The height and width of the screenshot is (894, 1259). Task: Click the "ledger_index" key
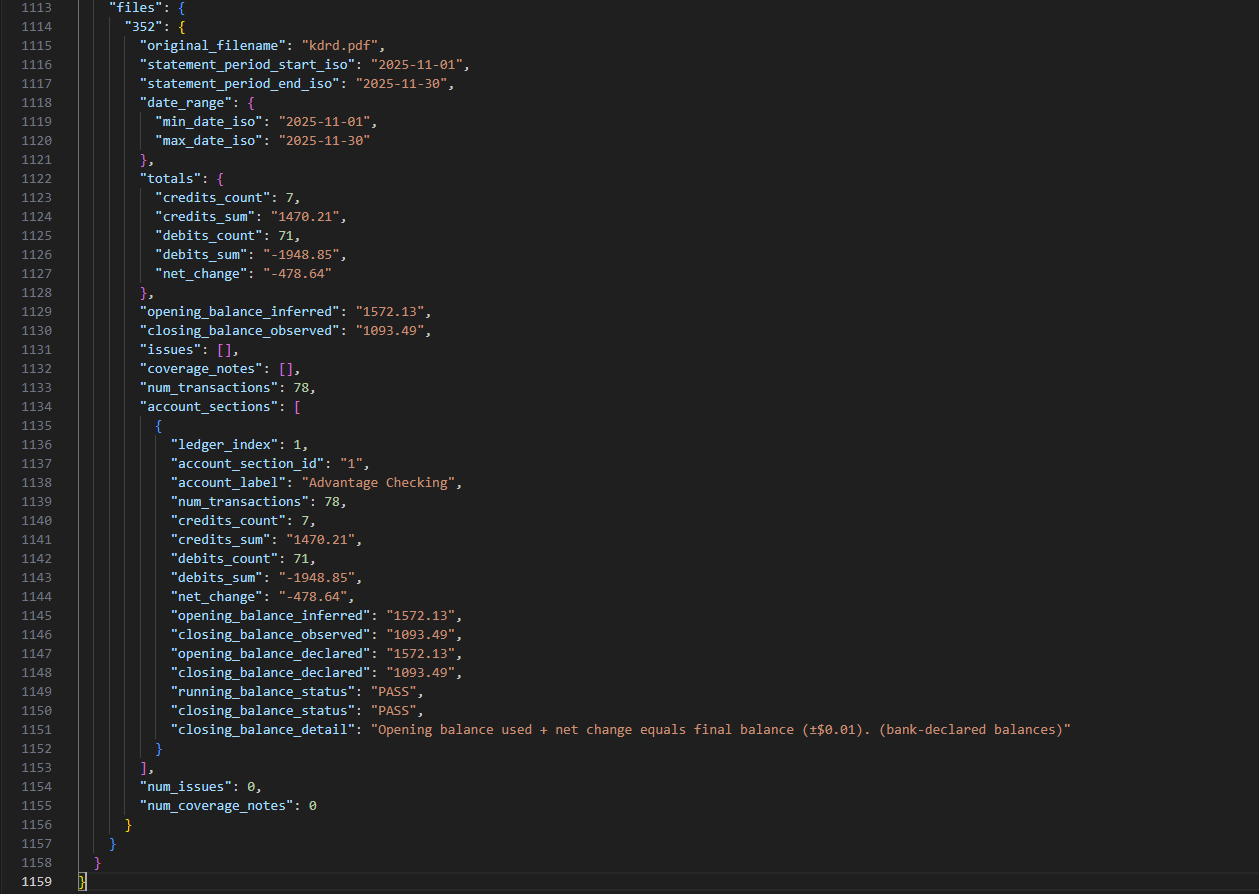coord(226,445)
